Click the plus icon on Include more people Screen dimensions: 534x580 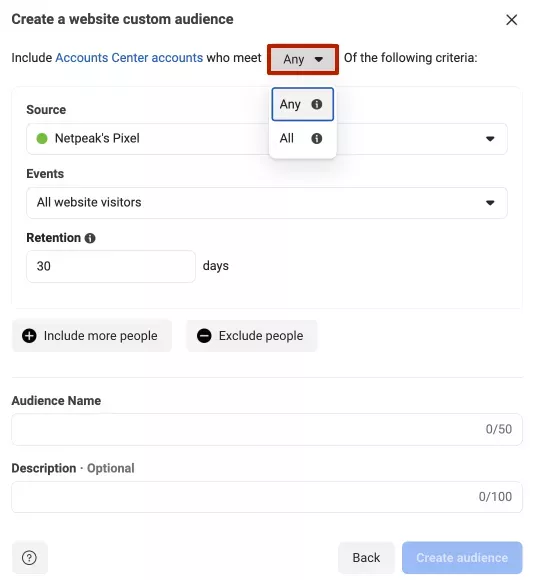coord(29,336)
